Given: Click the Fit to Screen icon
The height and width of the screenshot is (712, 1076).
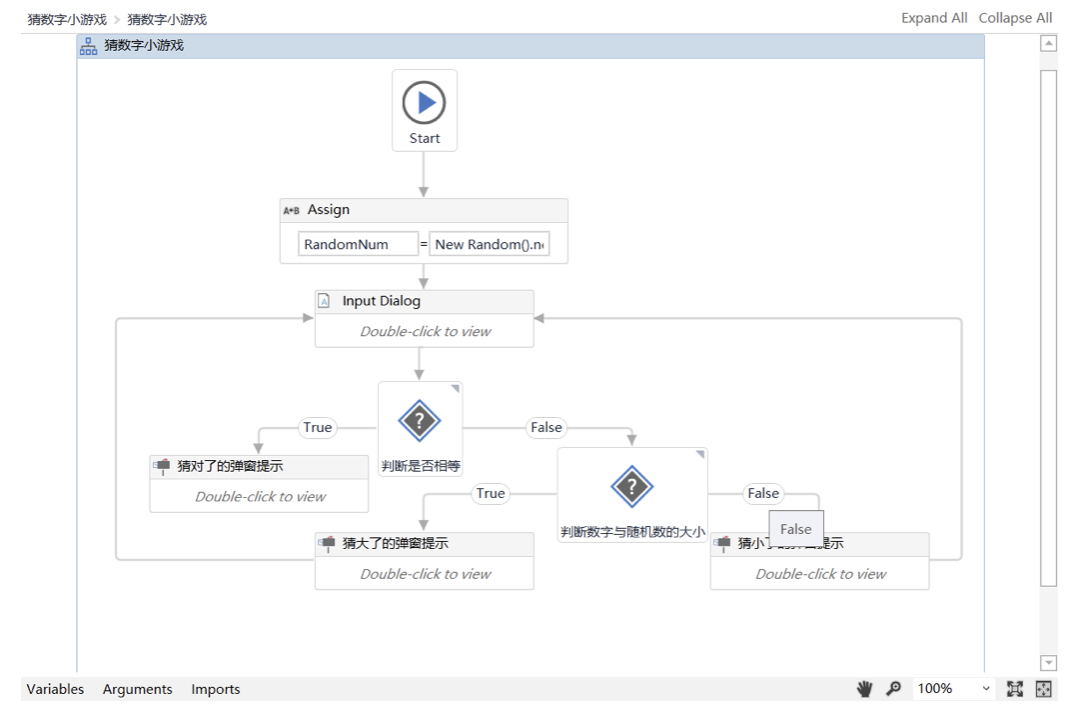Looking at the screenshot, I should click(x=1014, y=689).
